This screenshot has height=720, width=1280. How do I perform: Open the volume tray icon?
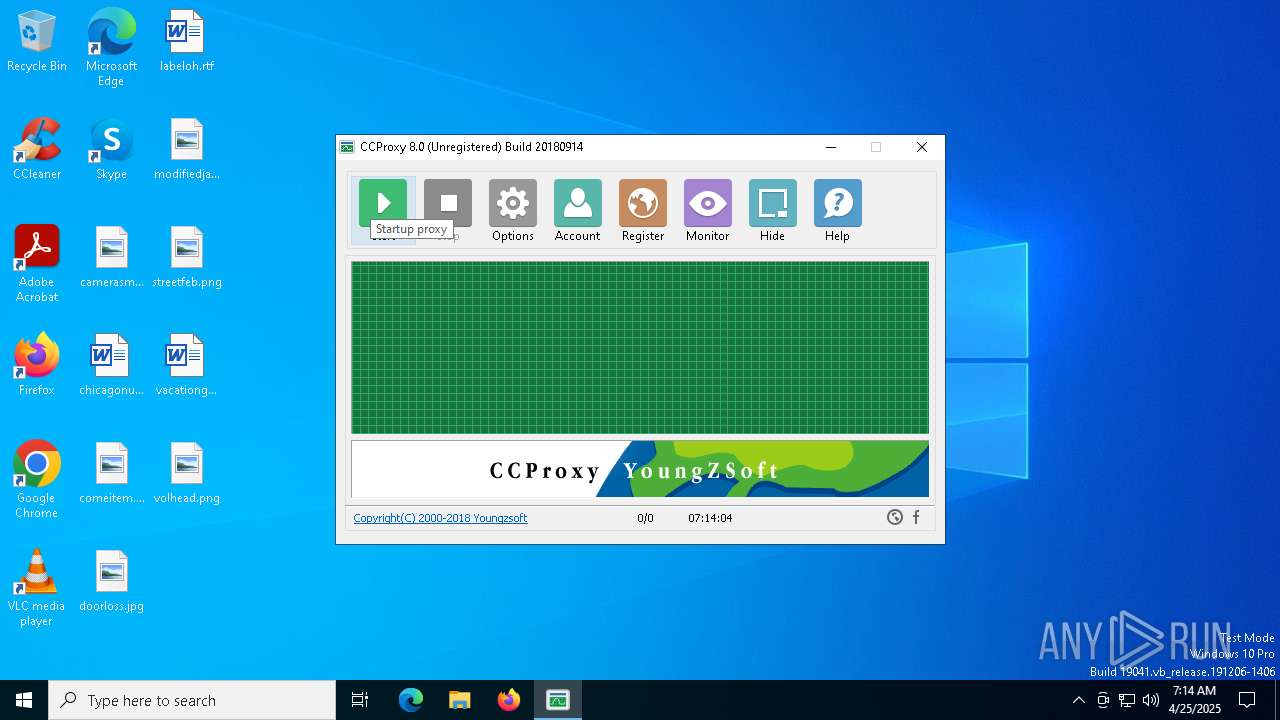(1151, 700)
